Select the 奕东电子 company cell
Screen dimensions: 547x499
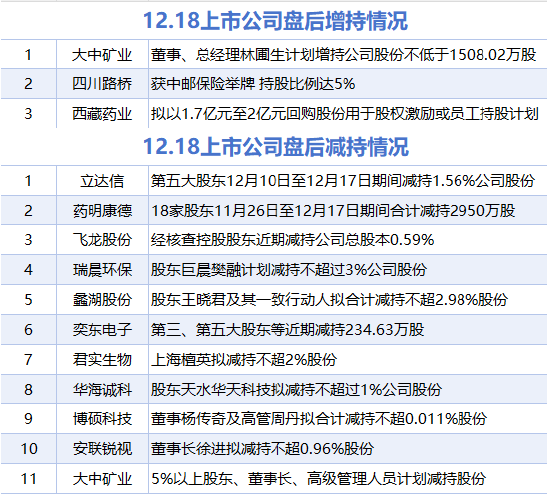click(x=103, y=330)
